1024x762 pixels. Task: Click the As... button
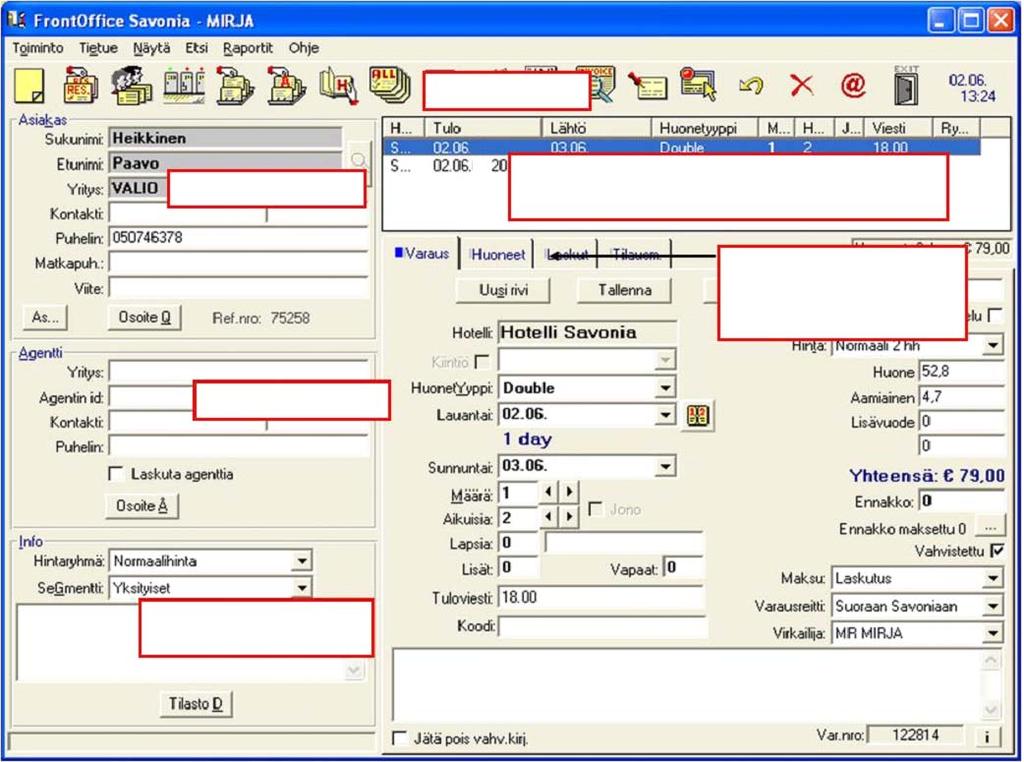45,317
